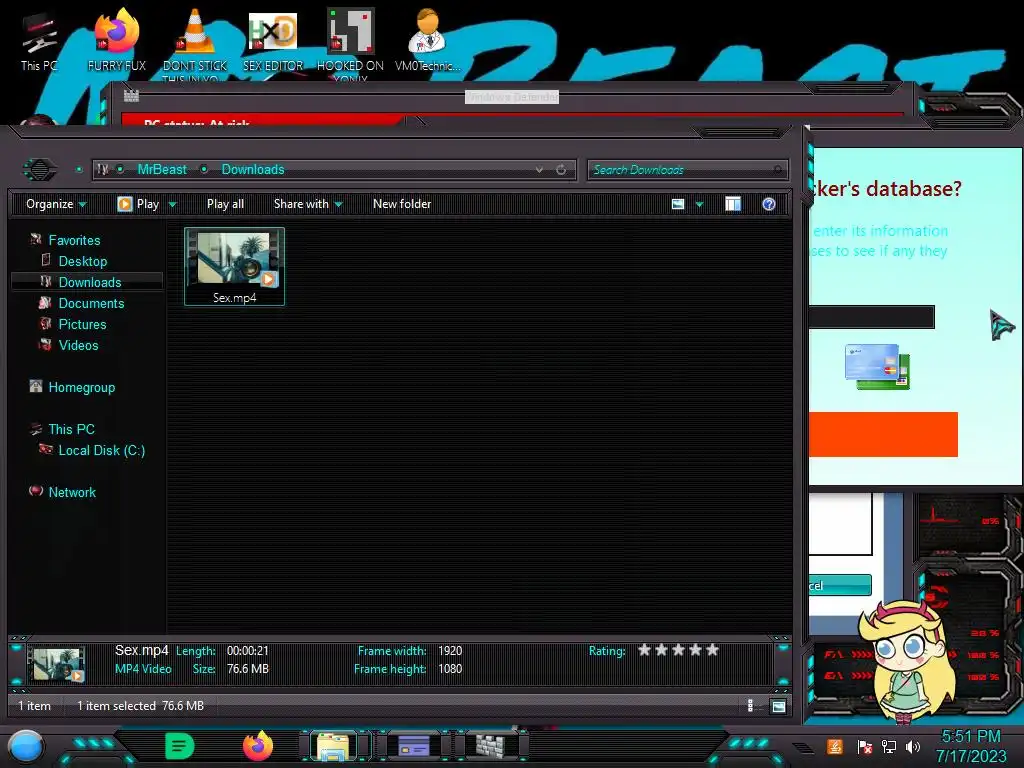Open the credit card taskbar app
Screen dimensions: 1024x768
coord(413,746)
